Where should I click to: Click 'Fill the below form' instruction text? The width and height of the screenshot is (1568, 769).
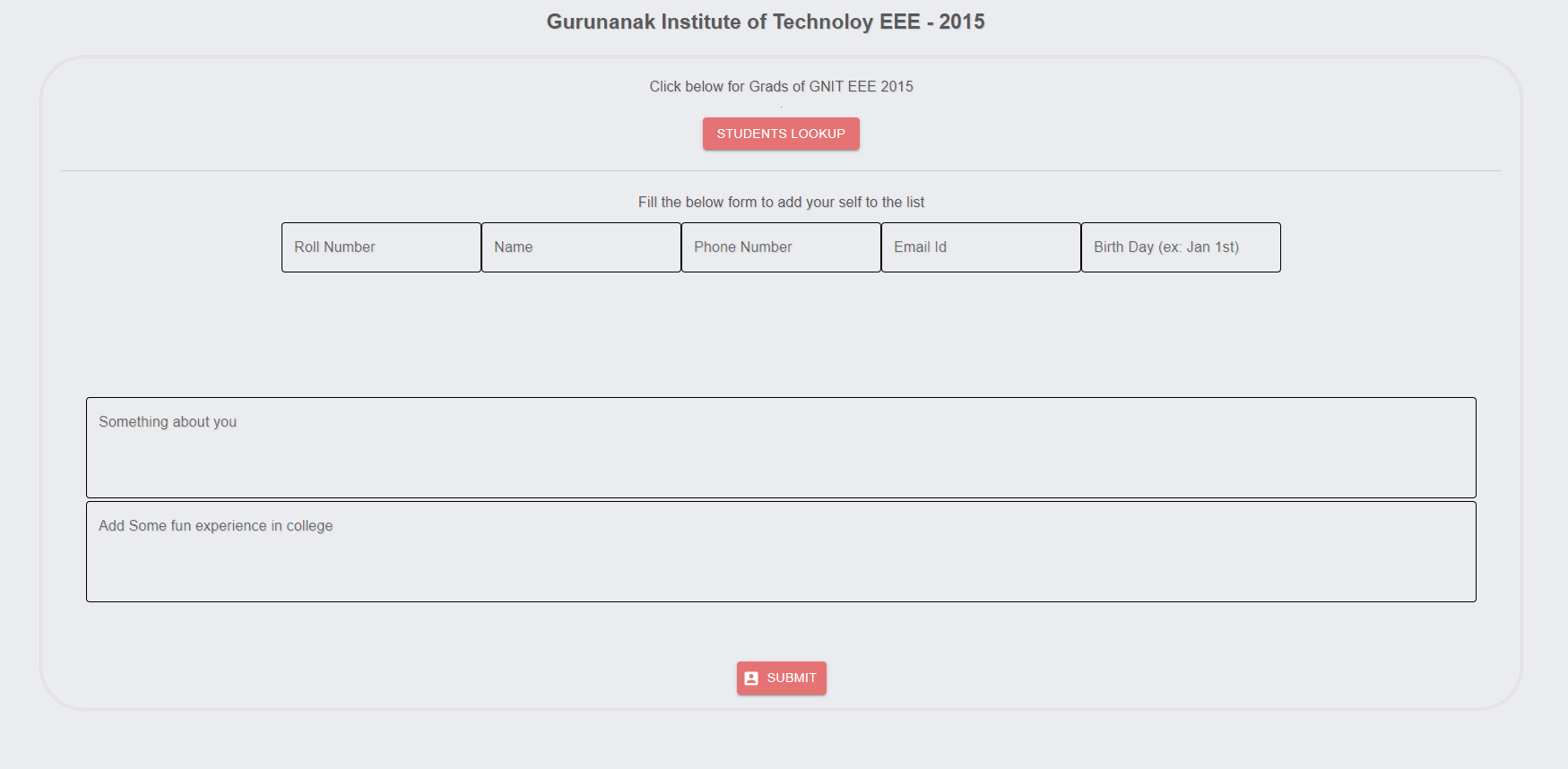pos(781,202)
